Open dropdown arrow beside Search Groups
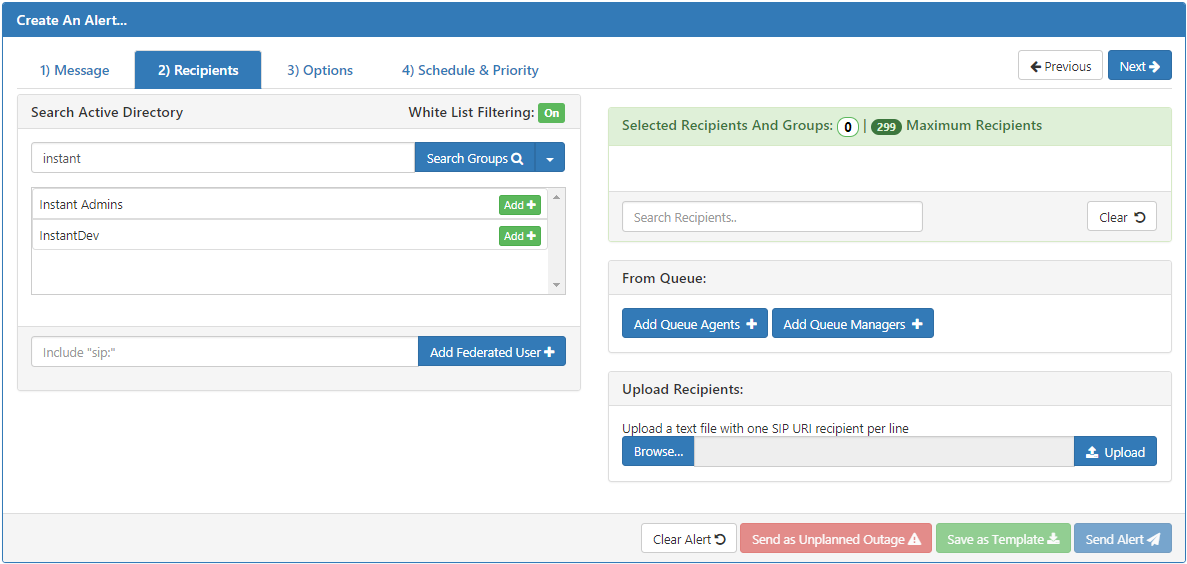The height and width of the screenshot is (564, 1187). (x=550, y=158)
